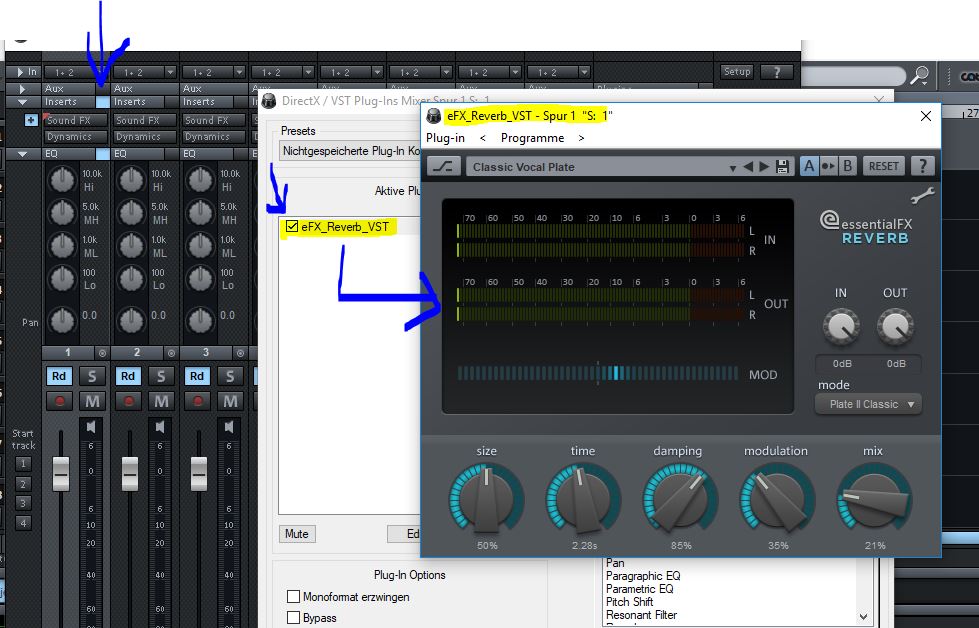Image resolution: width=979 pixels, height=628 pixels.
Task: Expand the In row in mixer
Action: [21, 72]
